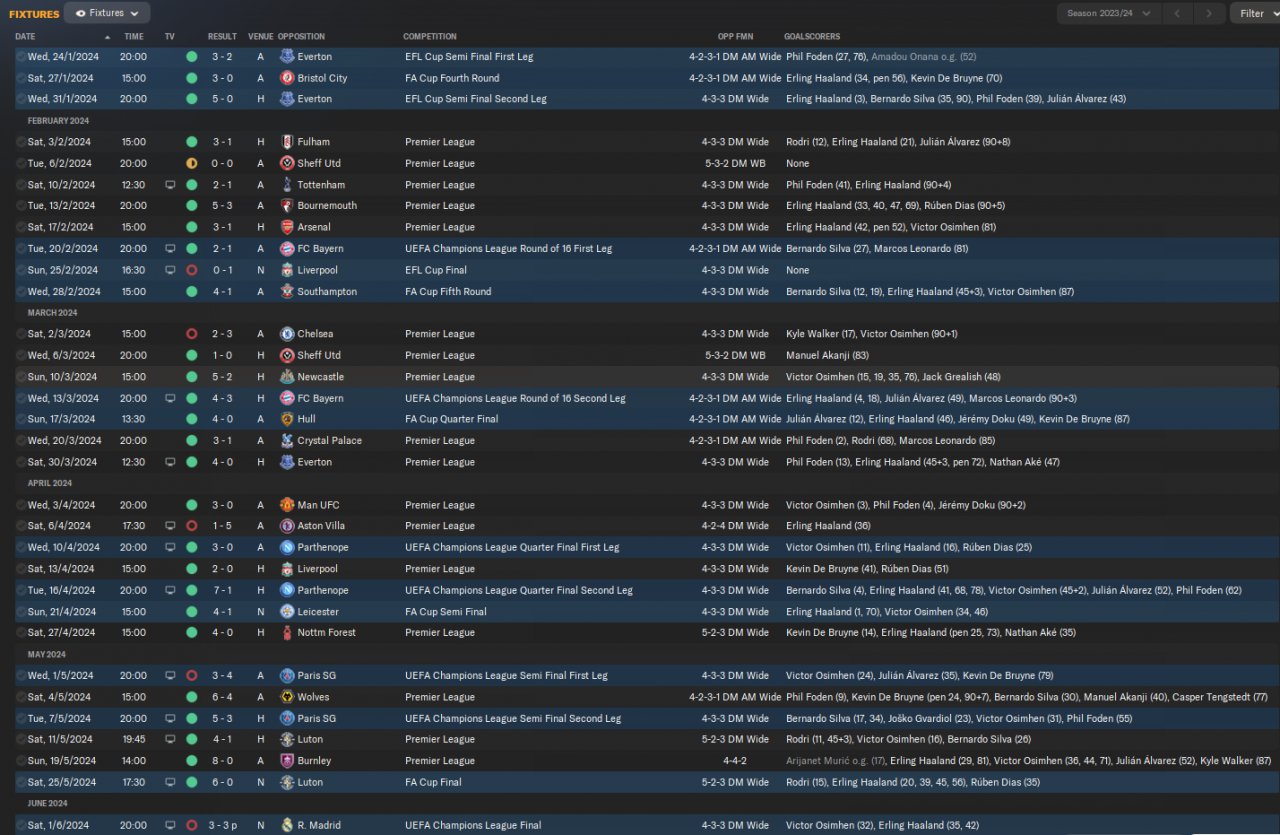Click the Aston Villa club badge
Image resolution: width=1280 pixels, height=835 pixels.
pyautogui.click(x=287, y=526)
